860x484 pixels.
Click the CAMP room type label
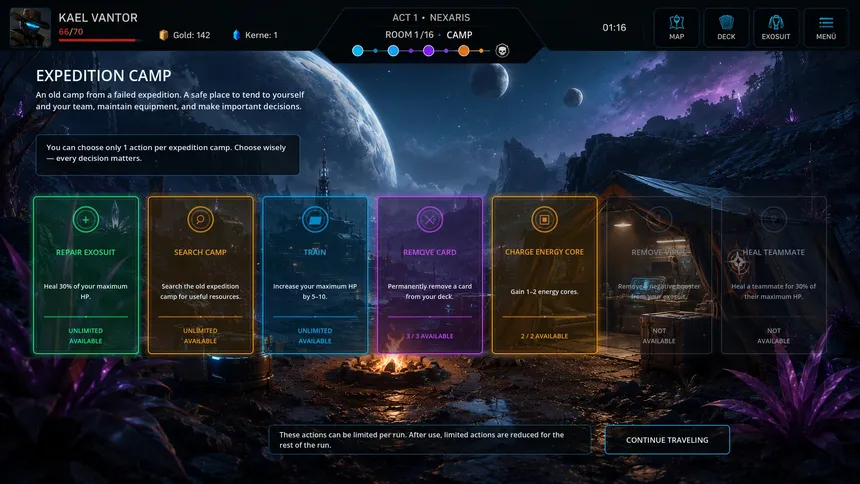pyautogui.click(x=459, y=35)
